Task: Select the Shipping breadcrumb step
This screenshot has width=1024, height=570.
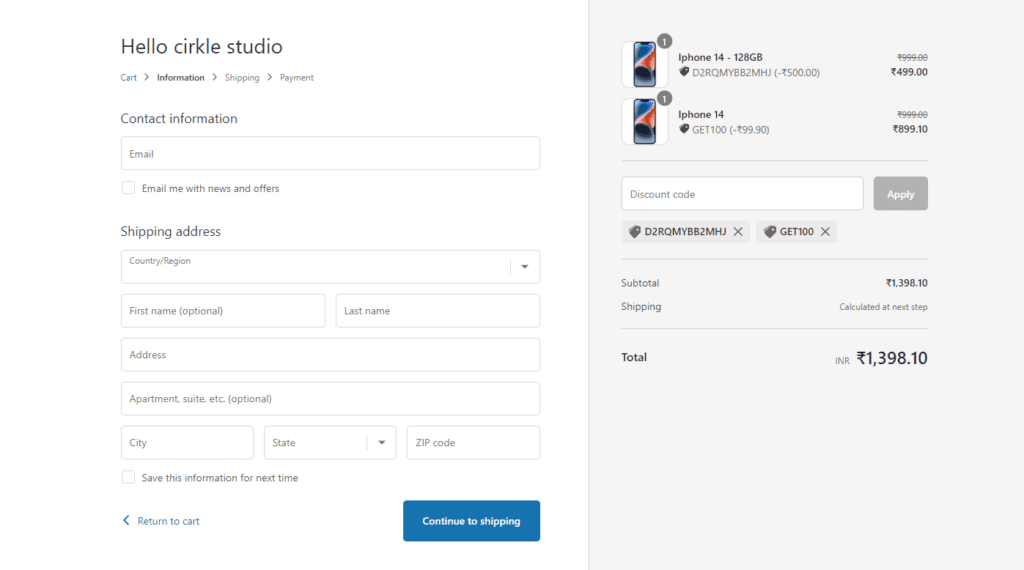Action: (242, 78)
